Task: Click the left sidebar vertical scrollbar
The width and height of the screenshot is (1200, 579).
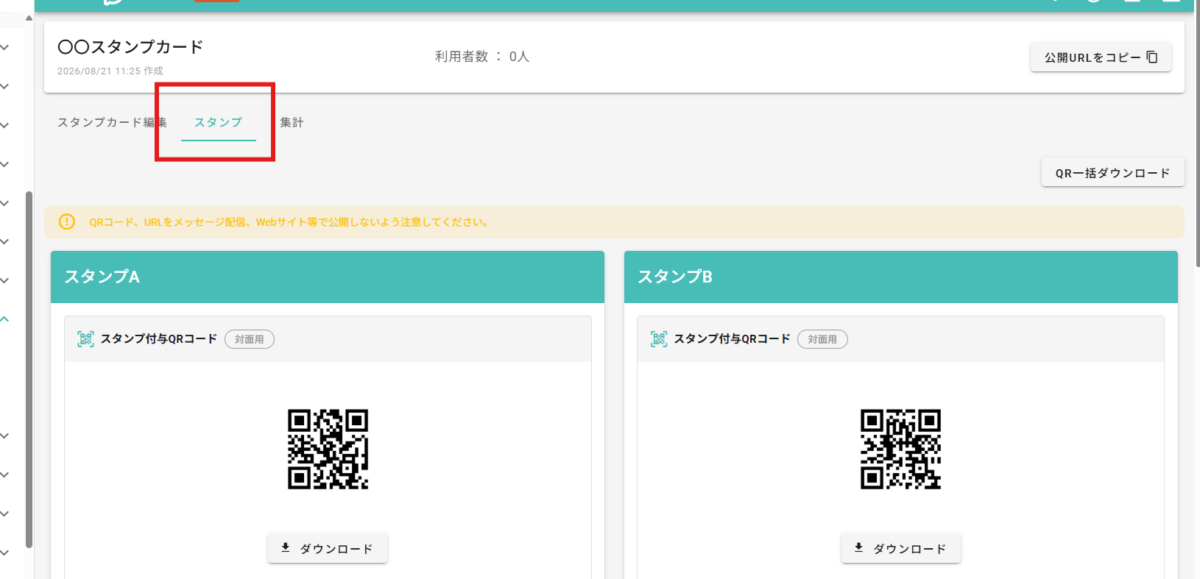Action: click(29, 368)
